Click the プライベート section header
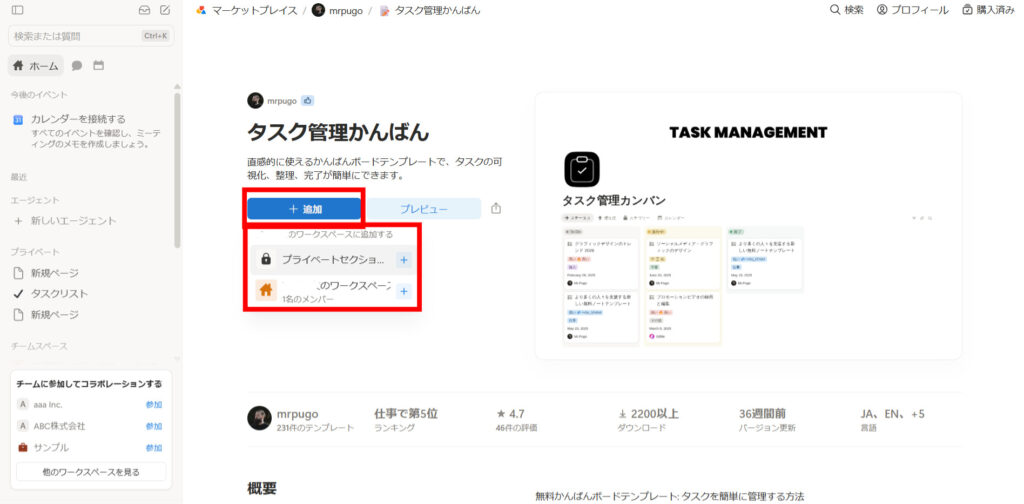1024x504 pixels. tap(35, 252)
